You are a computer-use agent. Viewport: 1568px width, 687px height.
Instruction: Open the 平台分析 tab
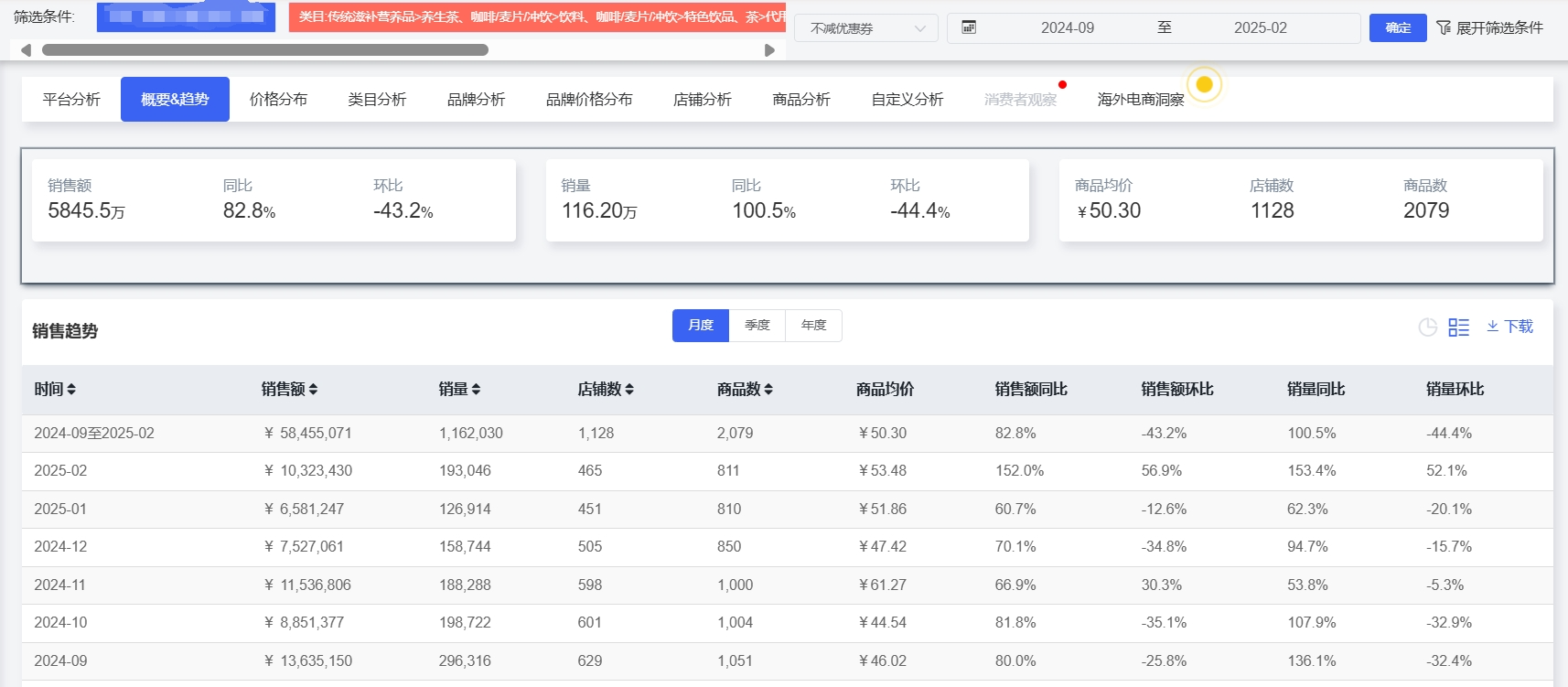tap(71, 99)
